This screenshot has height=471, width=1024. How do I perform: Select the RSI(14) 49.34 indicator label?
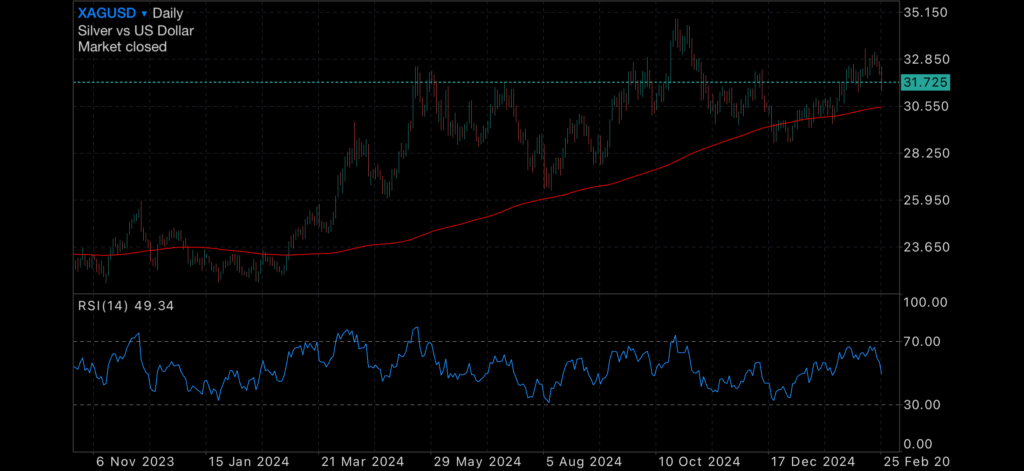coord(126,305)
